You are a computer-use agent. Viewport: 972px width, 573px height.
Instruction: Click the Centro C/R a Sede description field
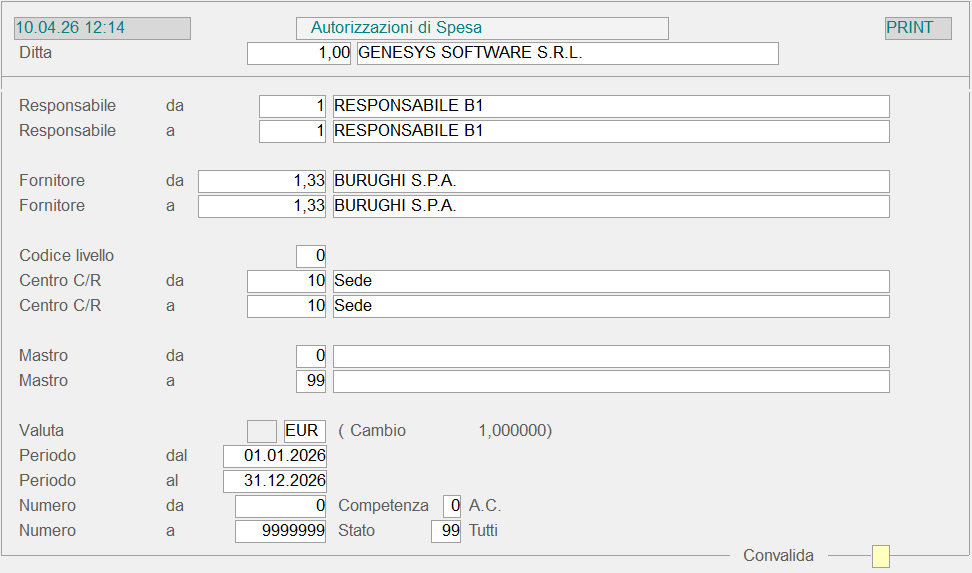tap(610, 306)
